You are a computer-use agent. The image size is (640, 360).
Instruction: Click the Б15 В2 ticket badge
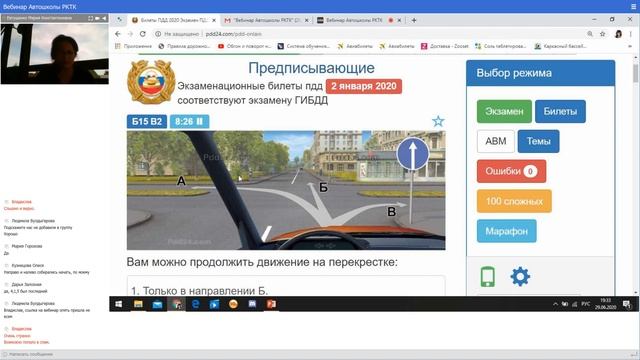point(147,122)
